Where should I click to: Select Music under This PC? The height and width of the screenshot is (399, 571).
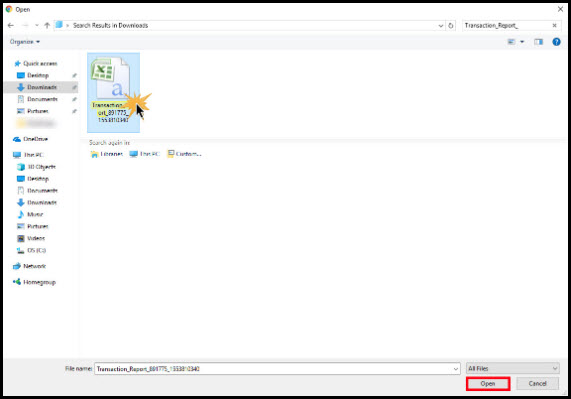[x=30, y=214]
